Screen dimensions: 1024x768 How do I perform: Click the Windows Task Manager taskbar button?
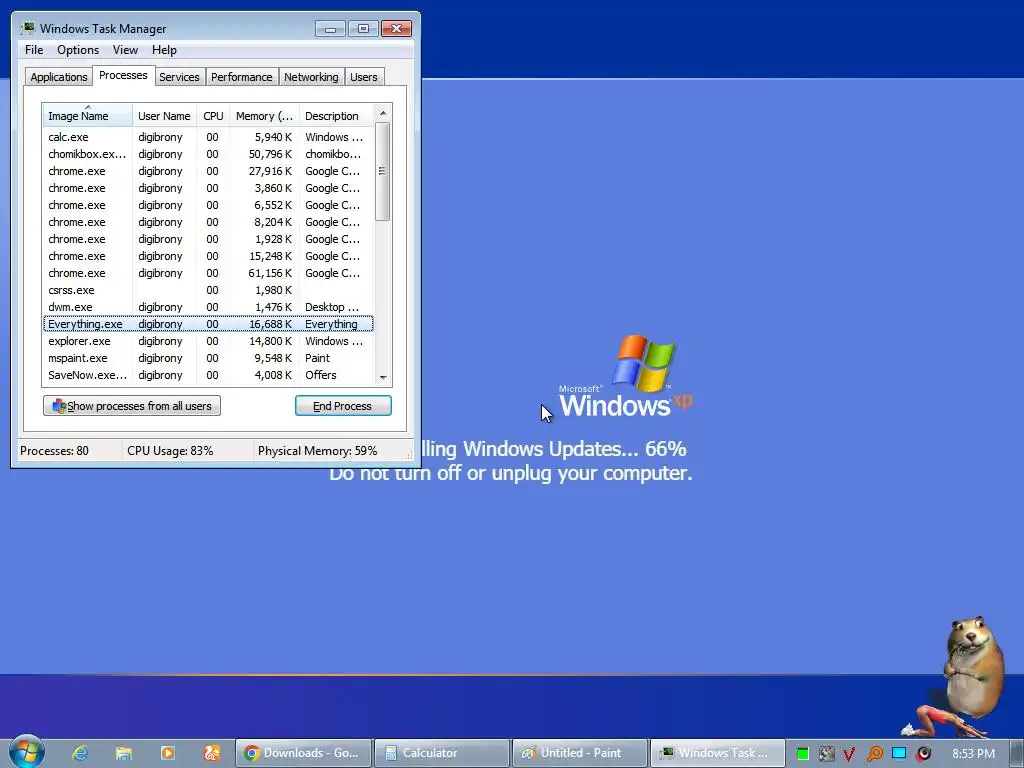click(718, 753)
